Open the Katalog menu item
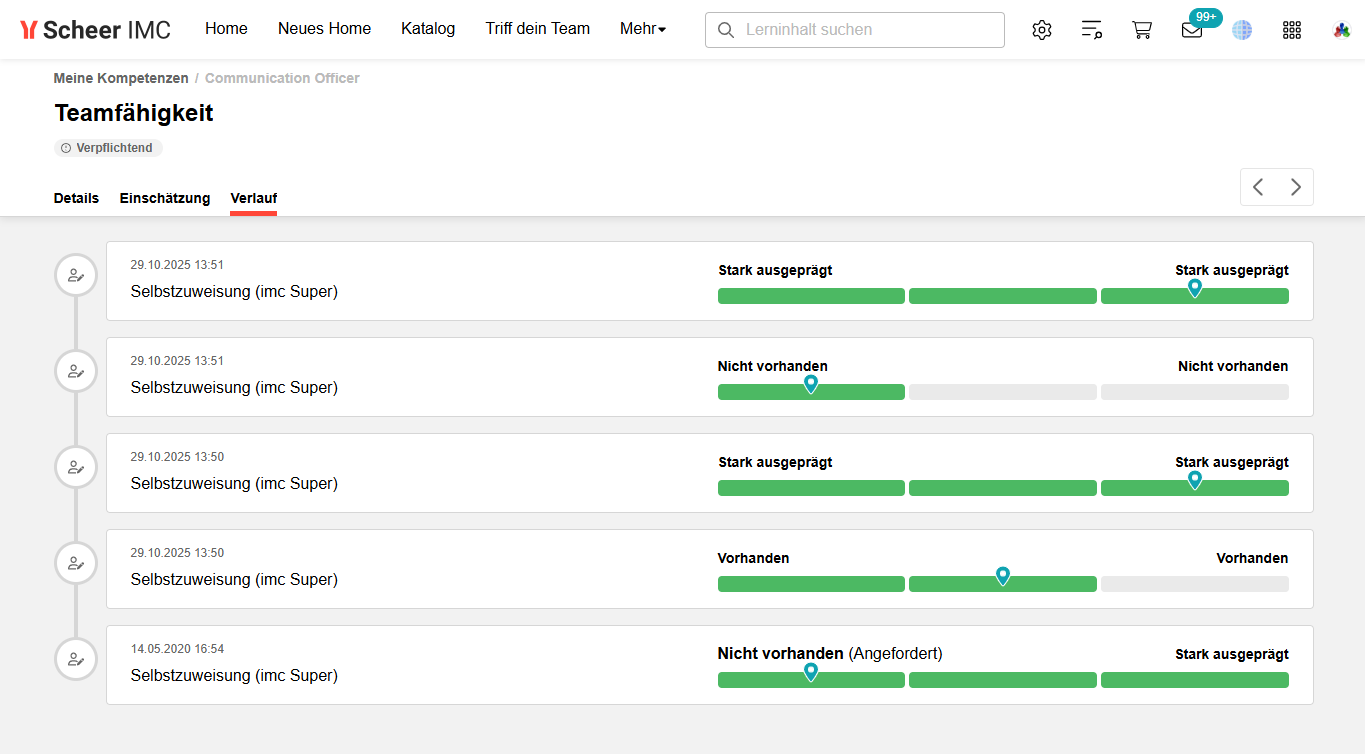The image size is (1365, 754). pyautogui.click(x=428, y=29)
